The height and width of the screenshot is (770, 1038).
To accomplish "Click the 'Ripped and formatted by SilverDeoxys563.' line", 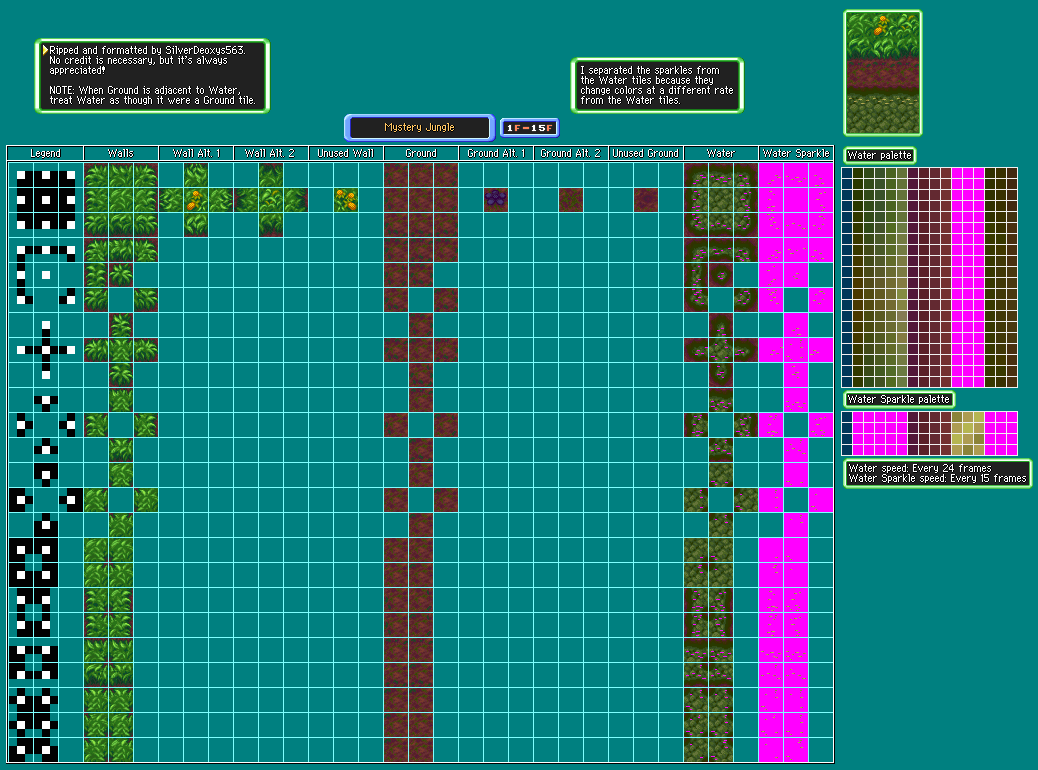I will coord(147,50).
